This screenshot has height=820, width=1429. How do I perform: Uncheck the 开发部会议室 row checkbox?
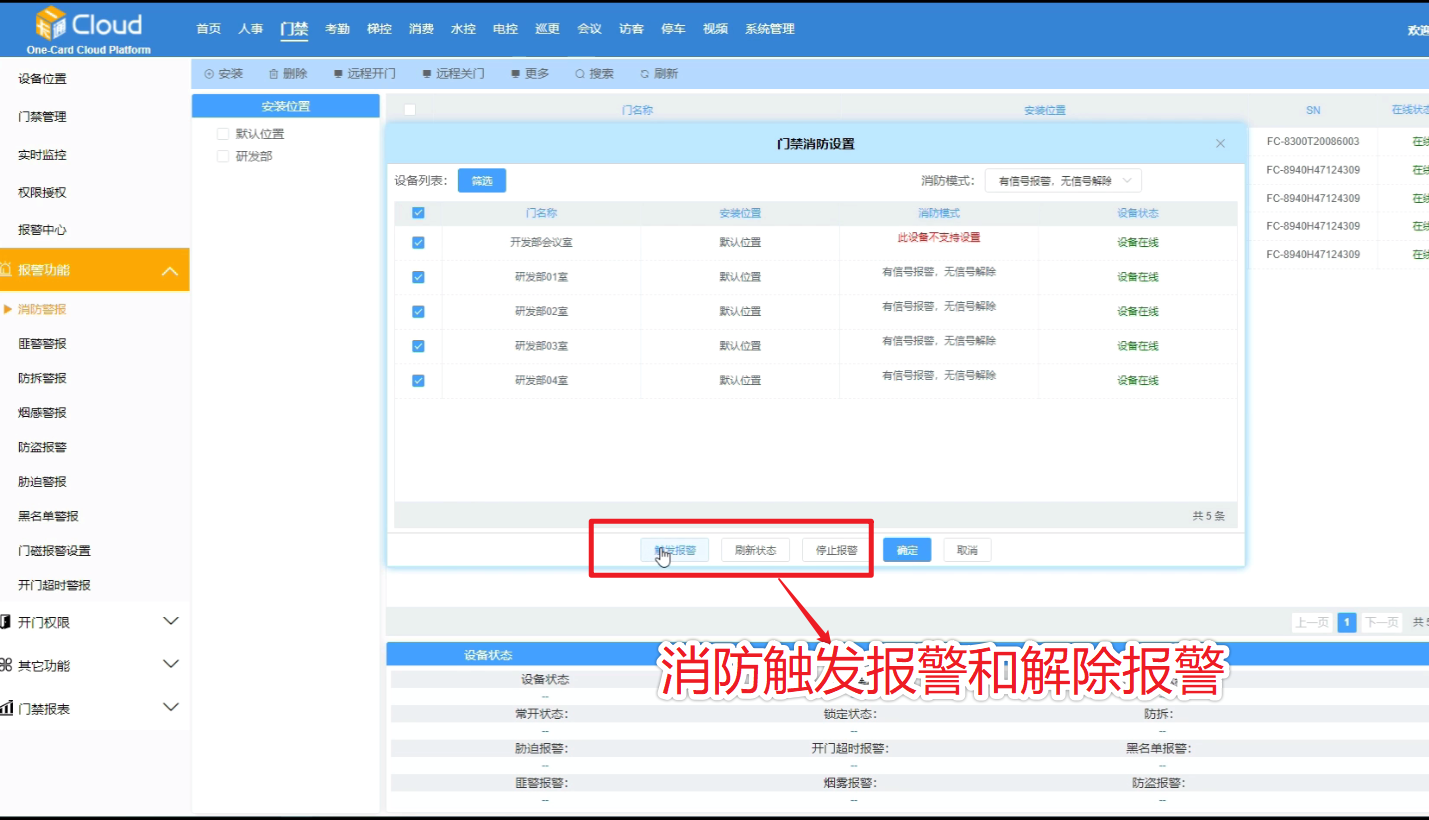418,243
